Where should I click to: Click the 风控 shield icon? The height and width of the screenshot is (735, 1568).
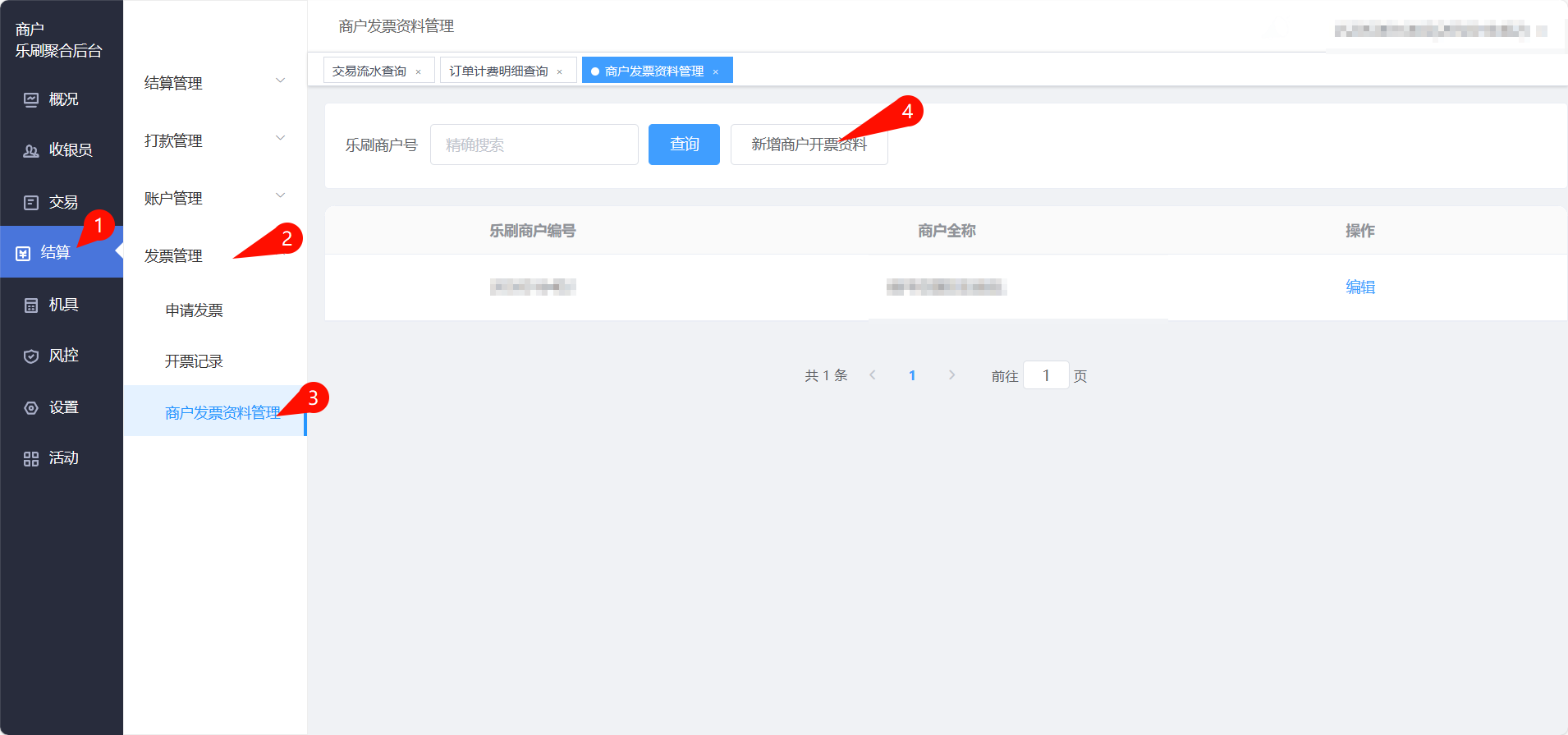(31, 356)
